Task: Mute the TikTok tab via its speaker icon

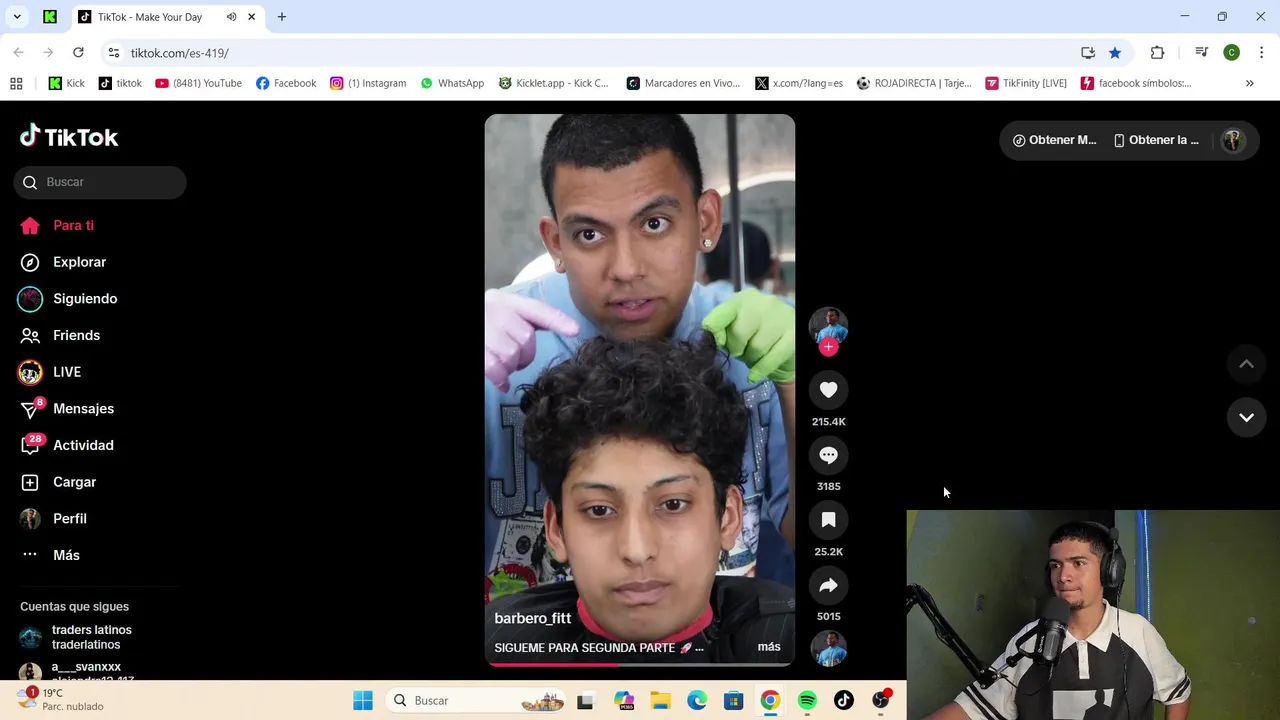Action: (231, 17)
